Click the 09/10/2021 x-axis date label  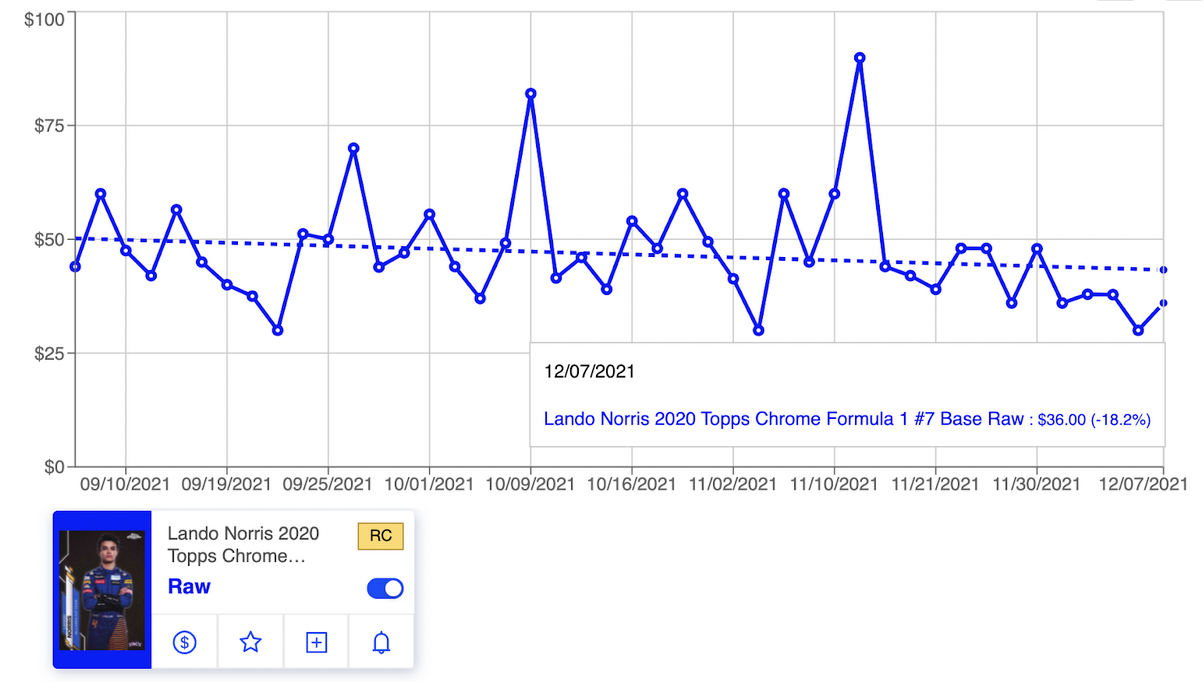(125, 484)
